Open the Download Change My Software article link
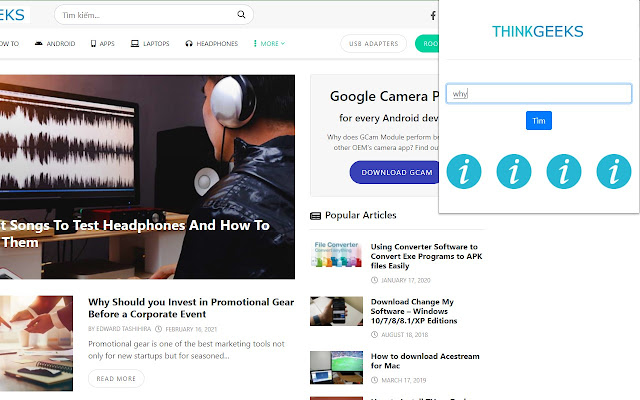This screenshot has height=400, width=640. point(414,311)
